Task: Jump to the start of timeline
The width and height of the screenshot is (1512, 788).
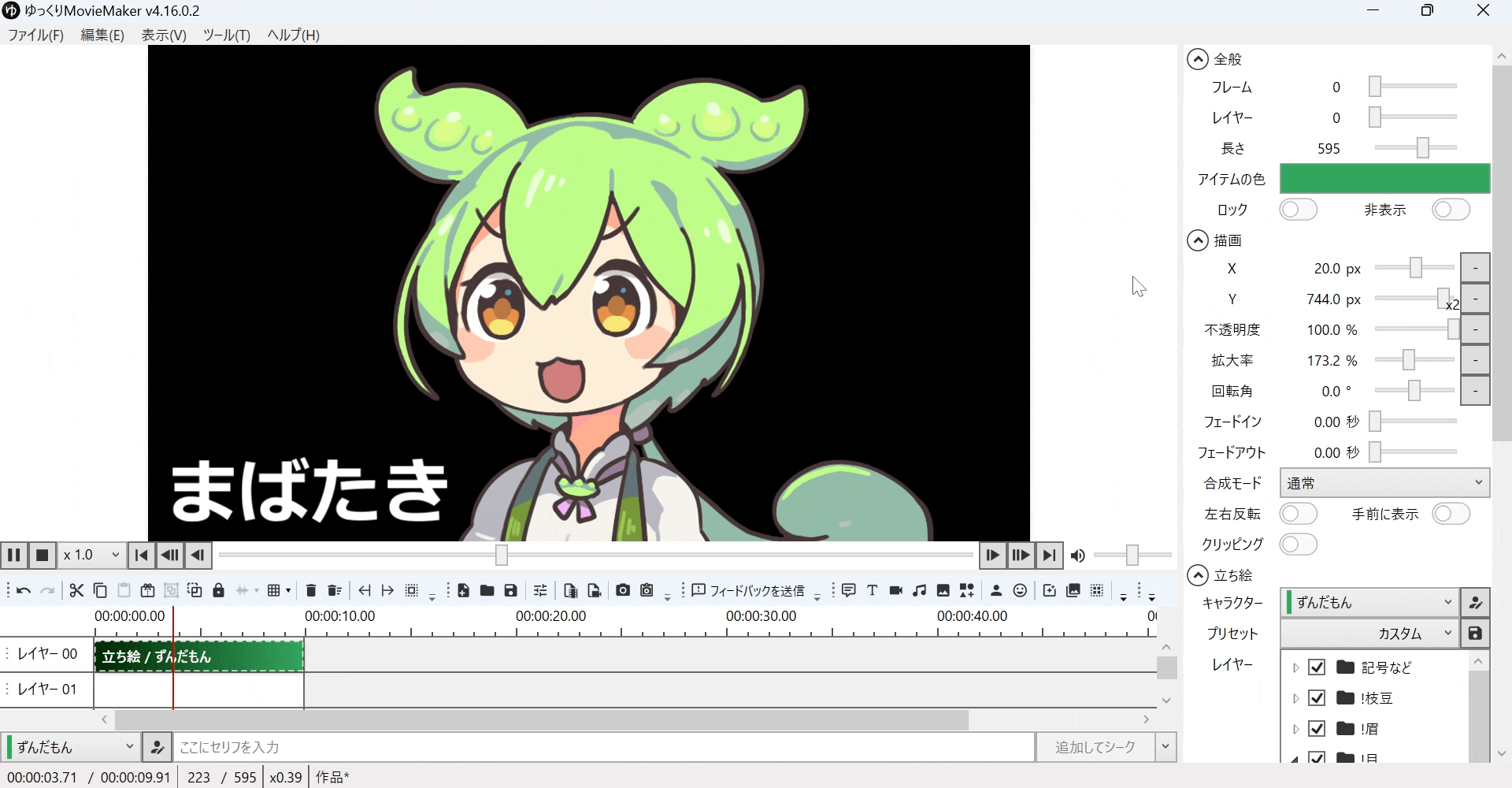Action: pos(141,556)
